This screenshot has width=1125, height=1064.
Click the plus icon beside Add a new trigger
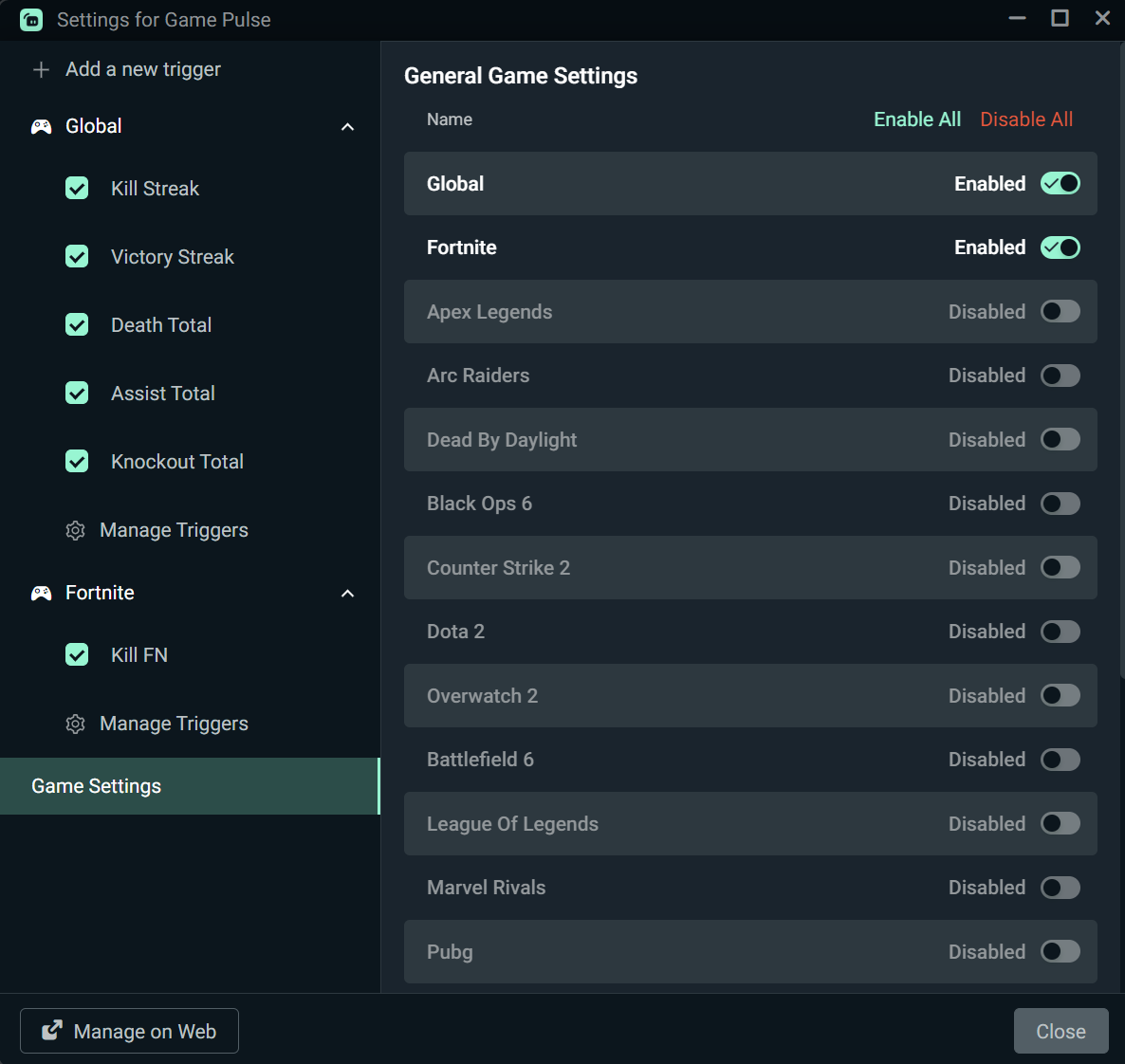41,68
